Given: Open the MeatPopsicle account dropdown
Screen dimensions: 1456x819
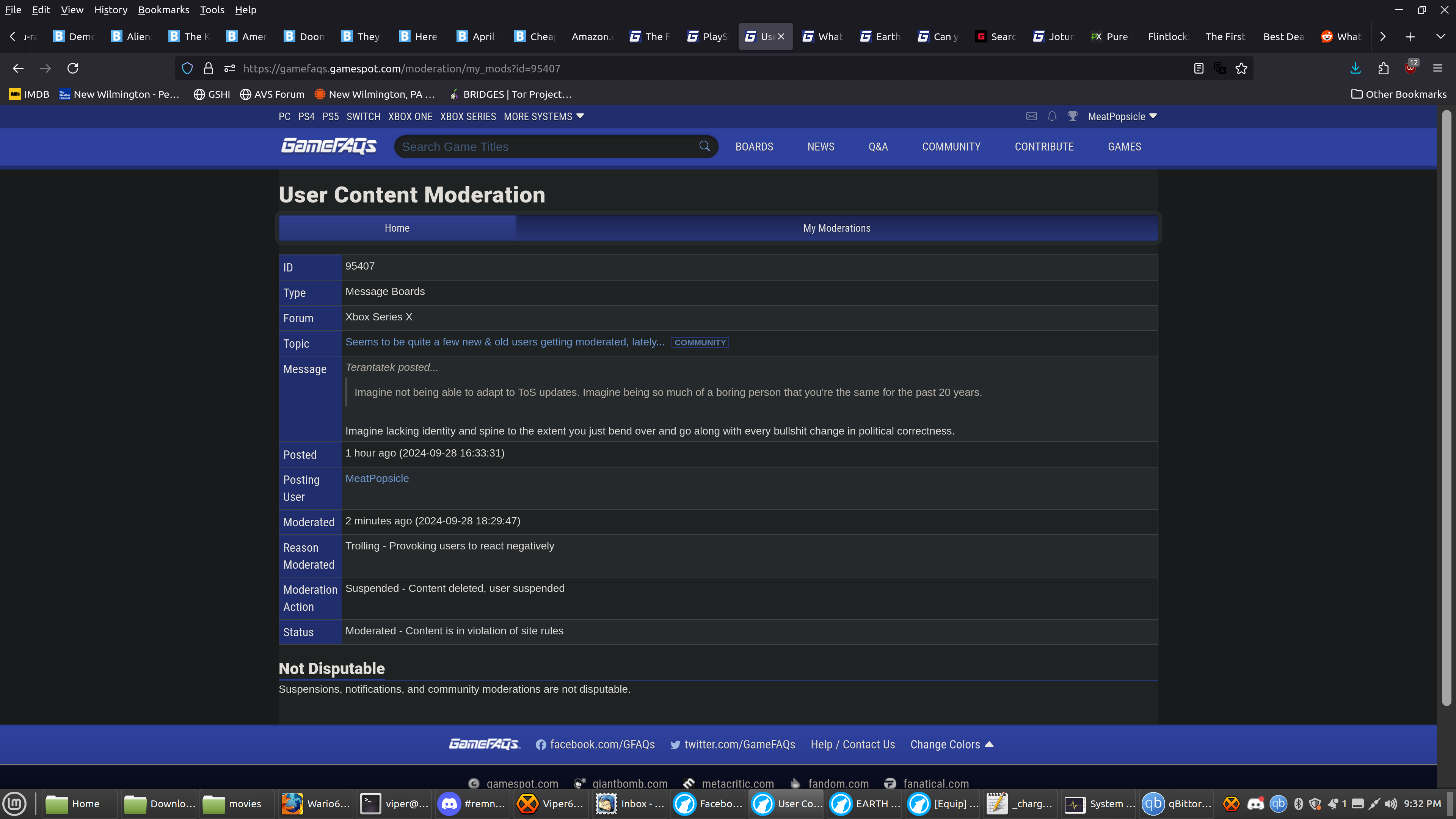Looking at the screenshot, I should pyautogui.click(x=1122, y=116).
